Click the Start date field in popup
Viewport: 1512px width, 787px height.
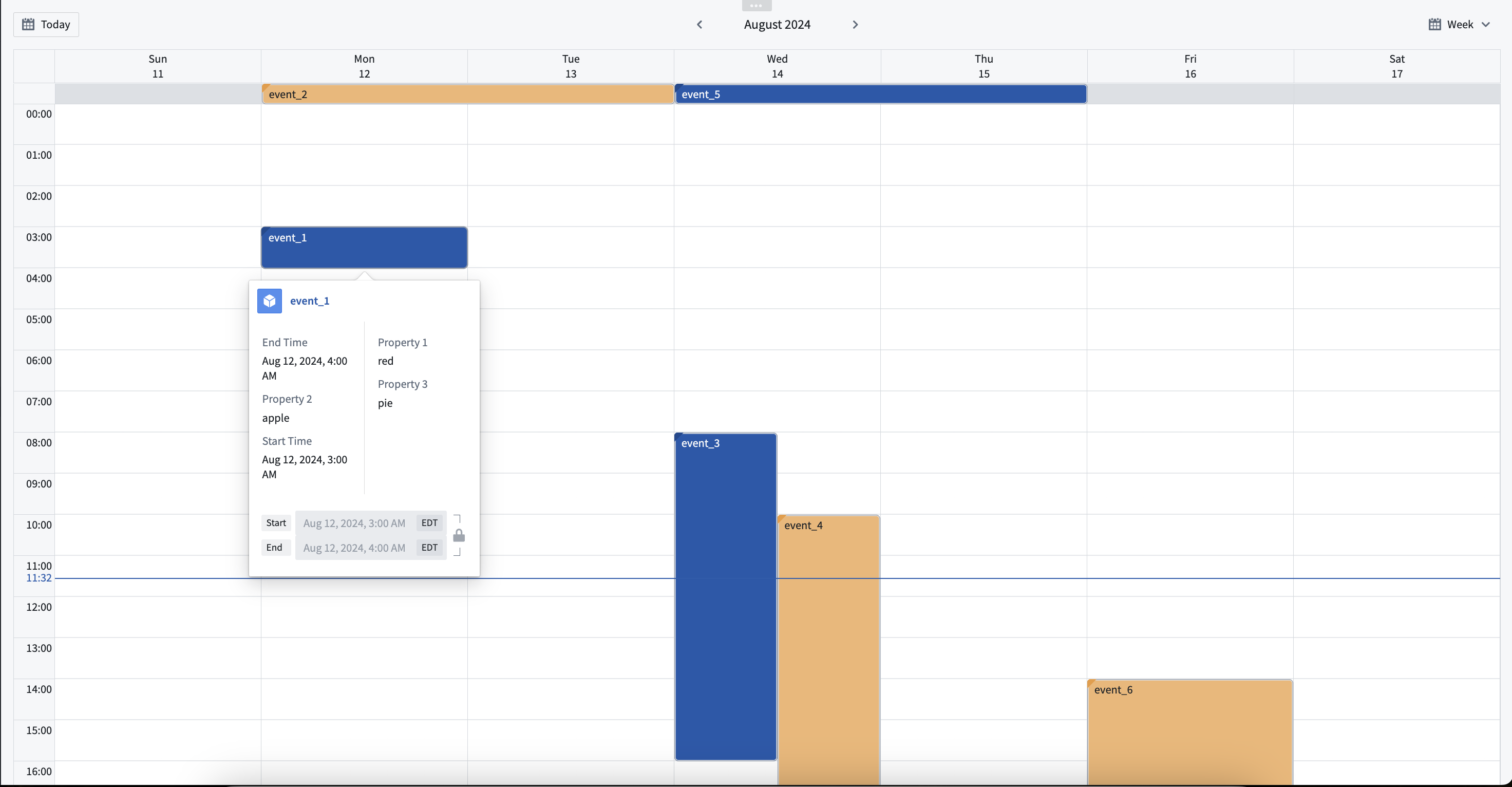tap(370, 523)
